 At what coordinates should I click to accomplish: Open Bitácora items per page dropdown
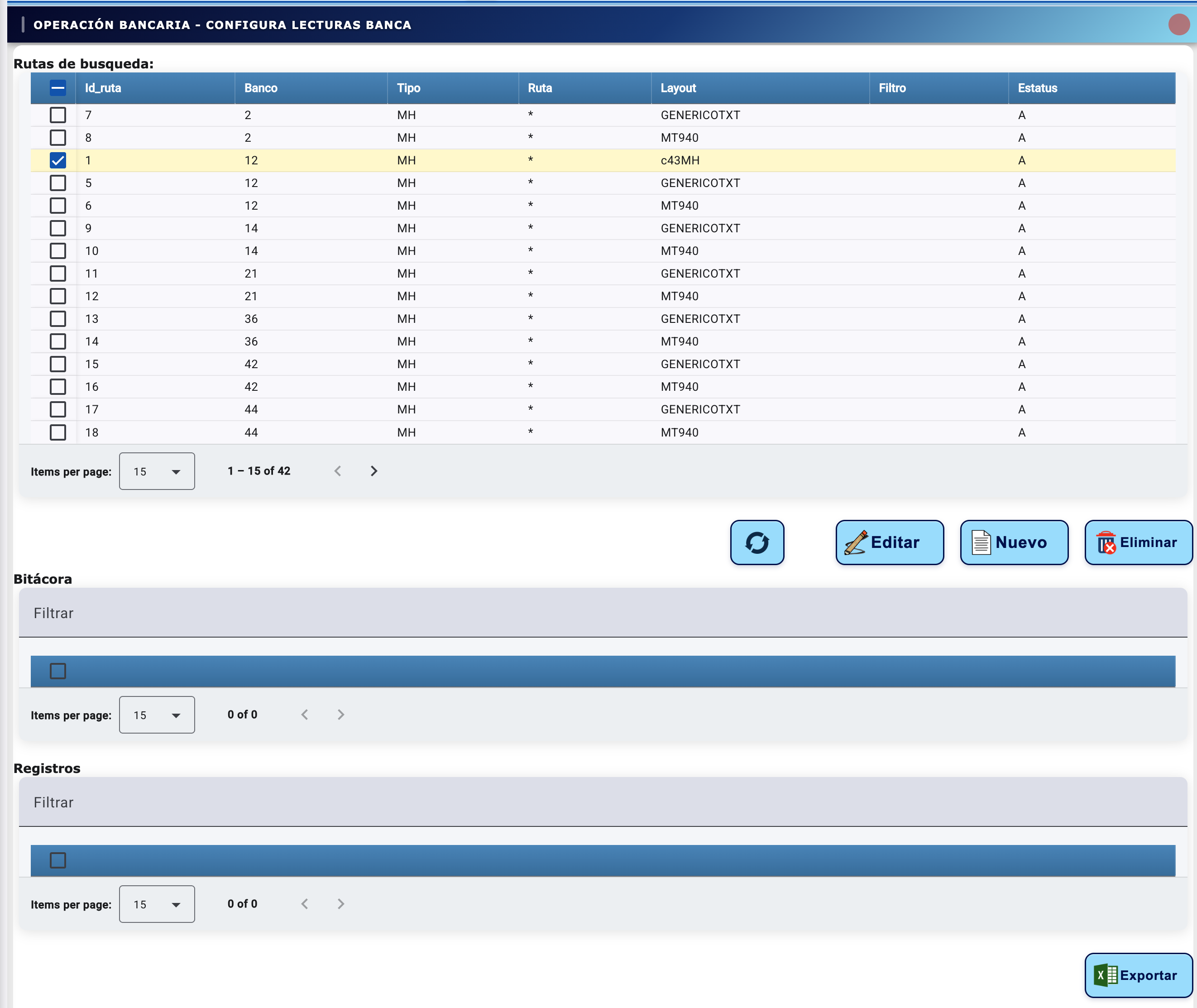[x=157, y=715]
